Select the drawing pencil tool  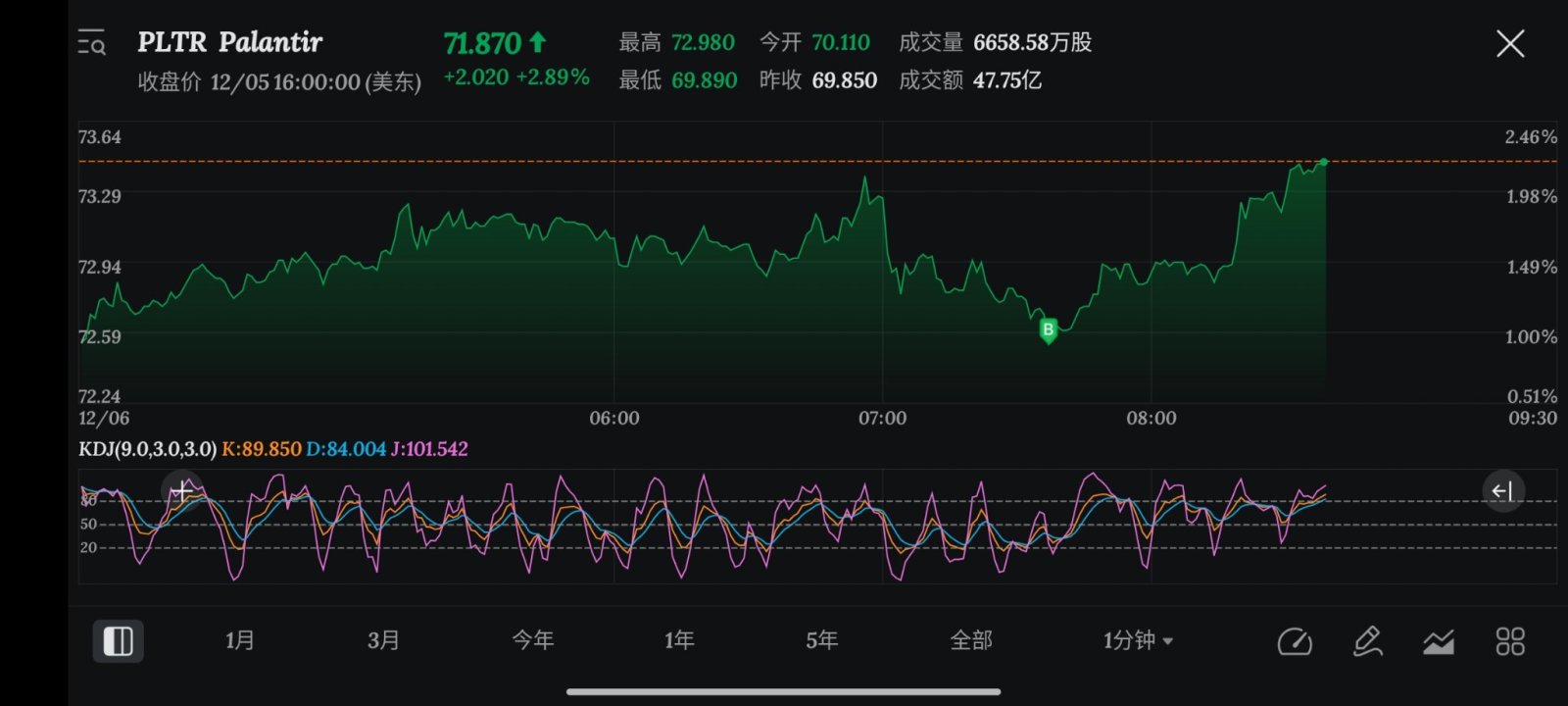coord(1367,641)
